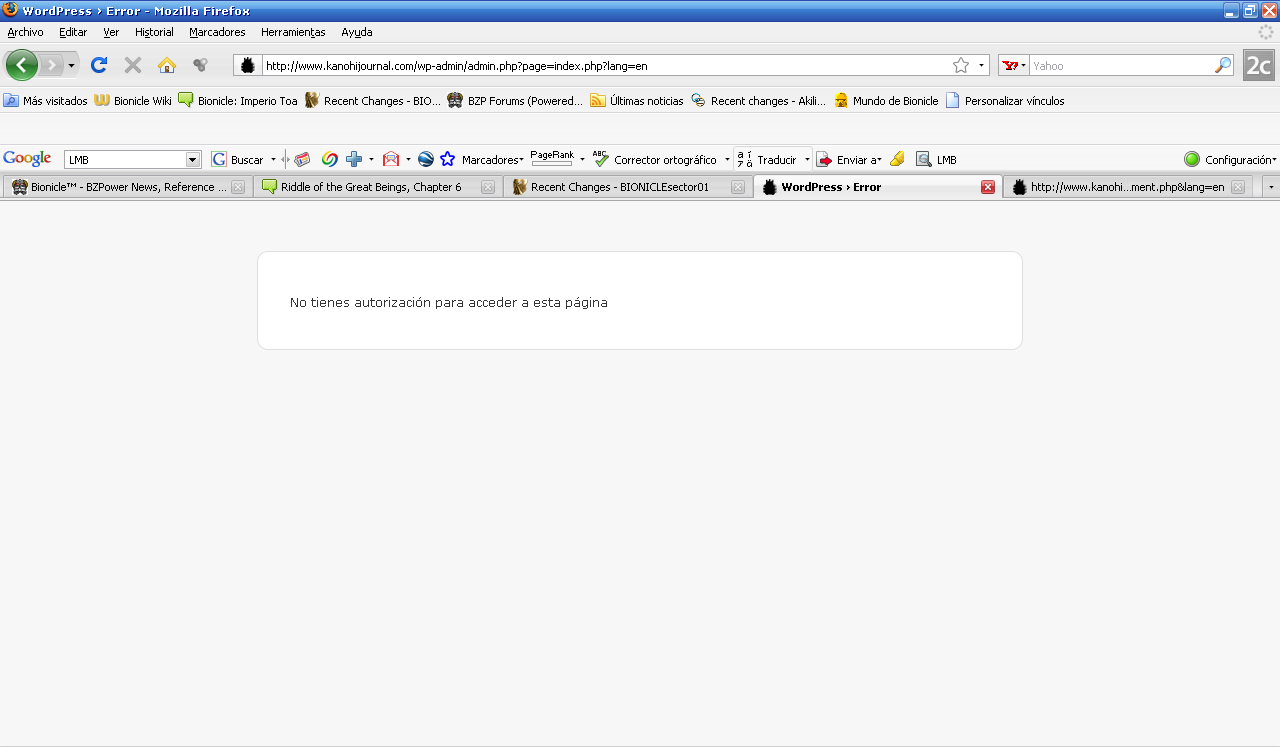Image resolution: width=1280 pixels, height=747 pixels.
Task: Open the dropdown next to the mail icon
Action: [x=408, y=159]
